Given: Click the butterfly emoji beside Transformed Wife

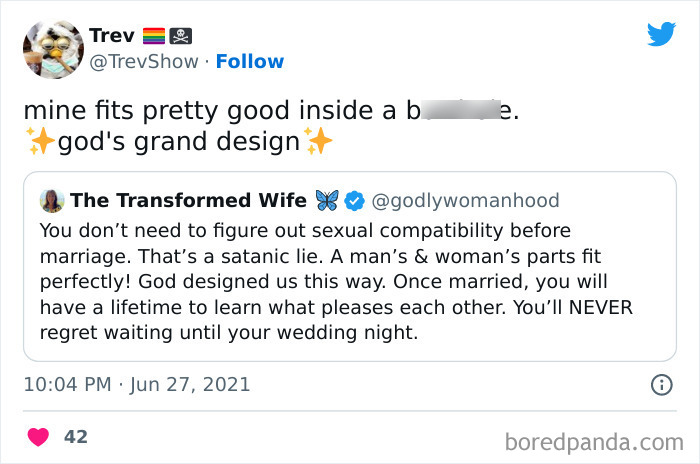Looking at the screenshot, I should click(327, 201).
